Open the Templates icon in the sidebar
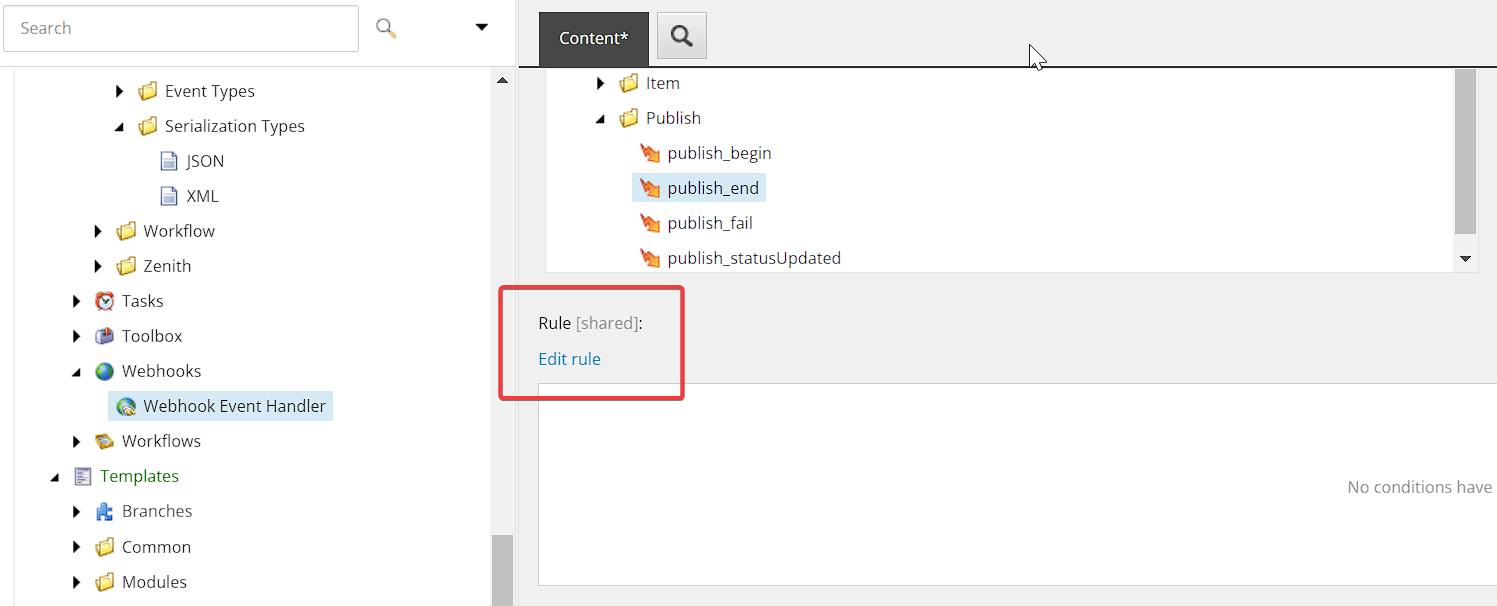1497x606 pixels. [83, 475]
